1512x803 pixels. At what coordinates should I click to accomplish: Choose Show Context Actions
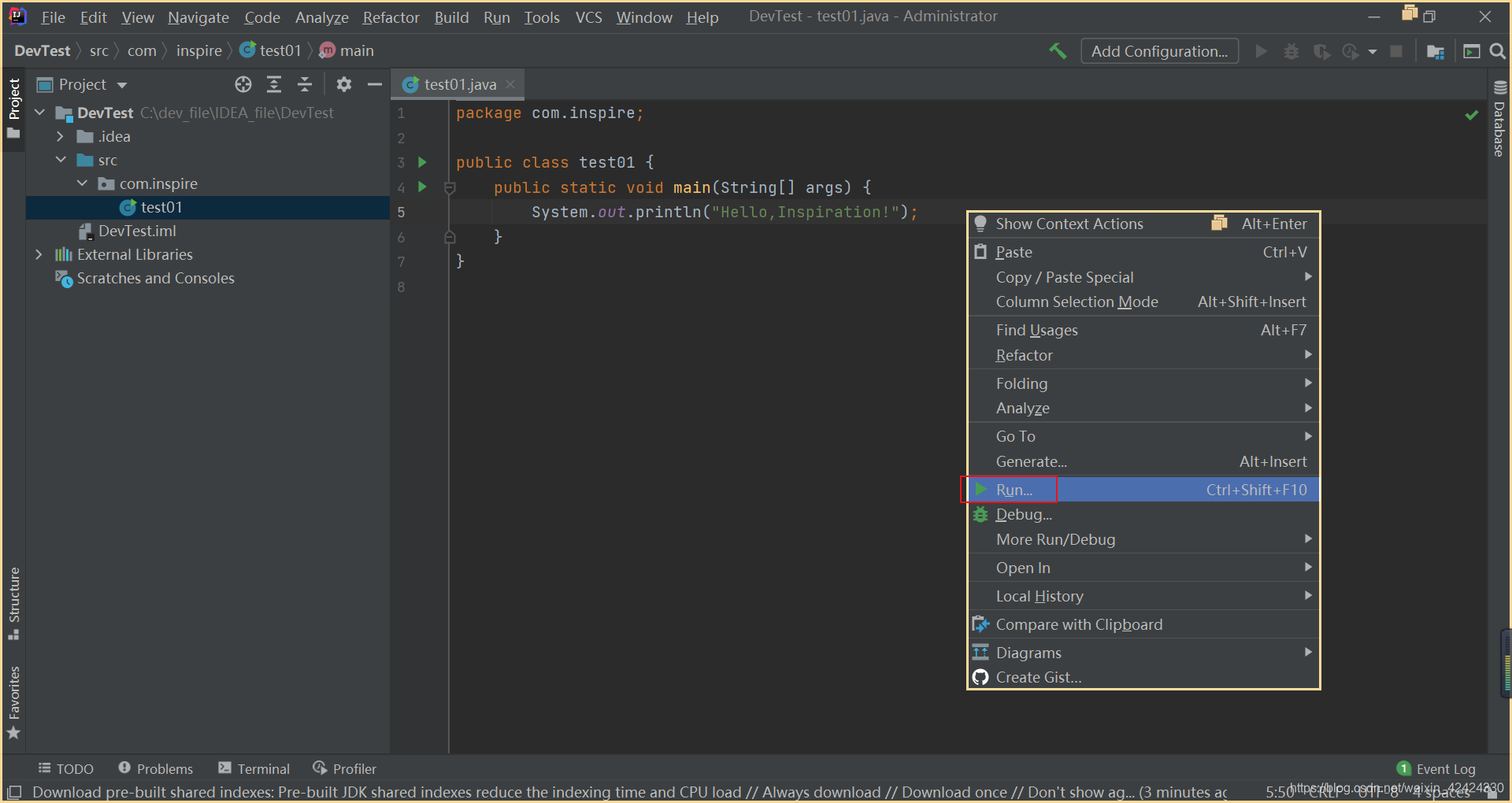pyautogui.click(x=1143, y=224)
